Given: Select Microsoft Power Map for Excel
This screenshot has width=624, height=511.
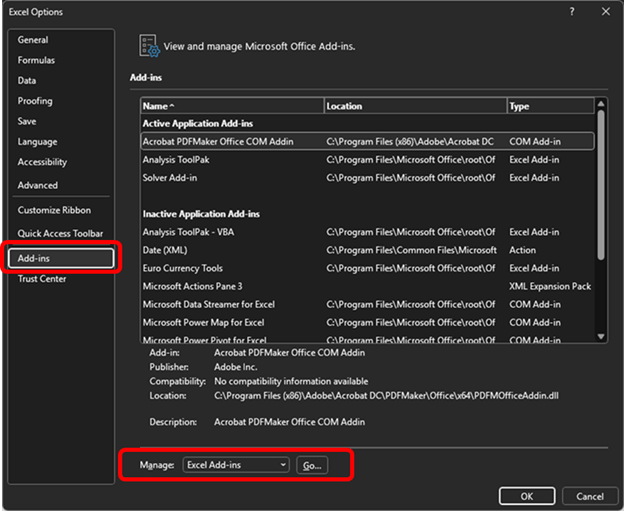Looking at the screenshot, I should pyautogui.click(x=367, y=322).
